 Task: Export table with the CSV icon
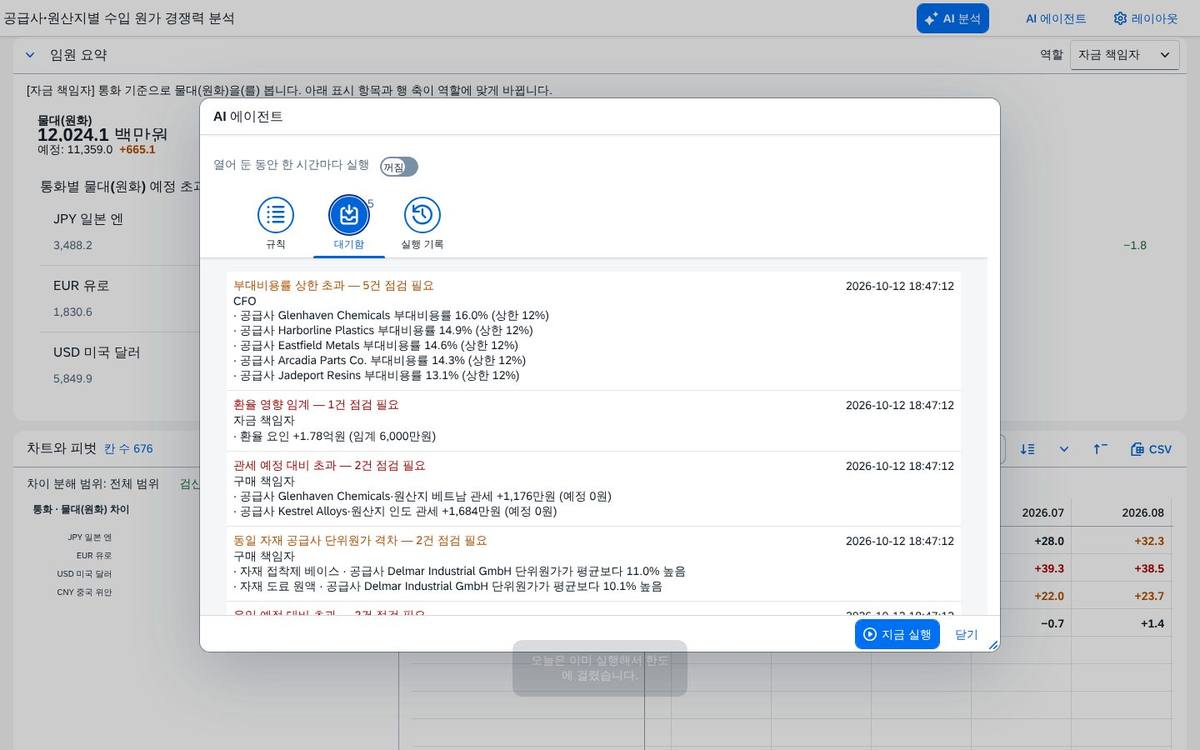tap(1151, 449)
